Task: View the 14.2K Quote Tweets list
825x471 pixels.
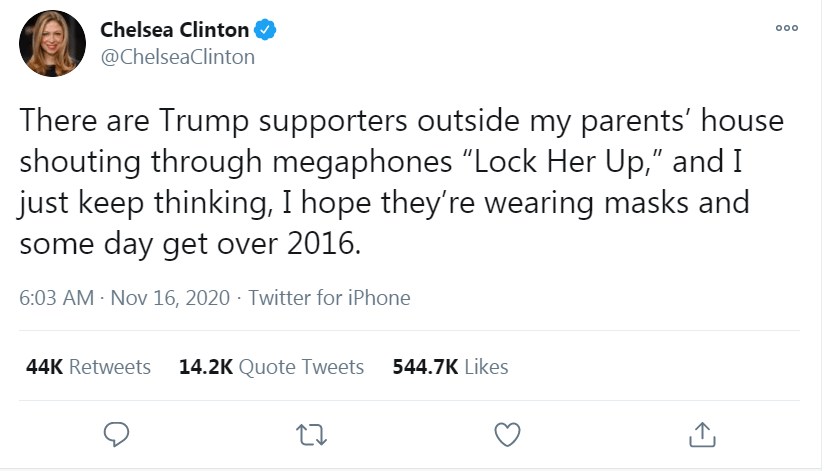Action: pos(271,367)
